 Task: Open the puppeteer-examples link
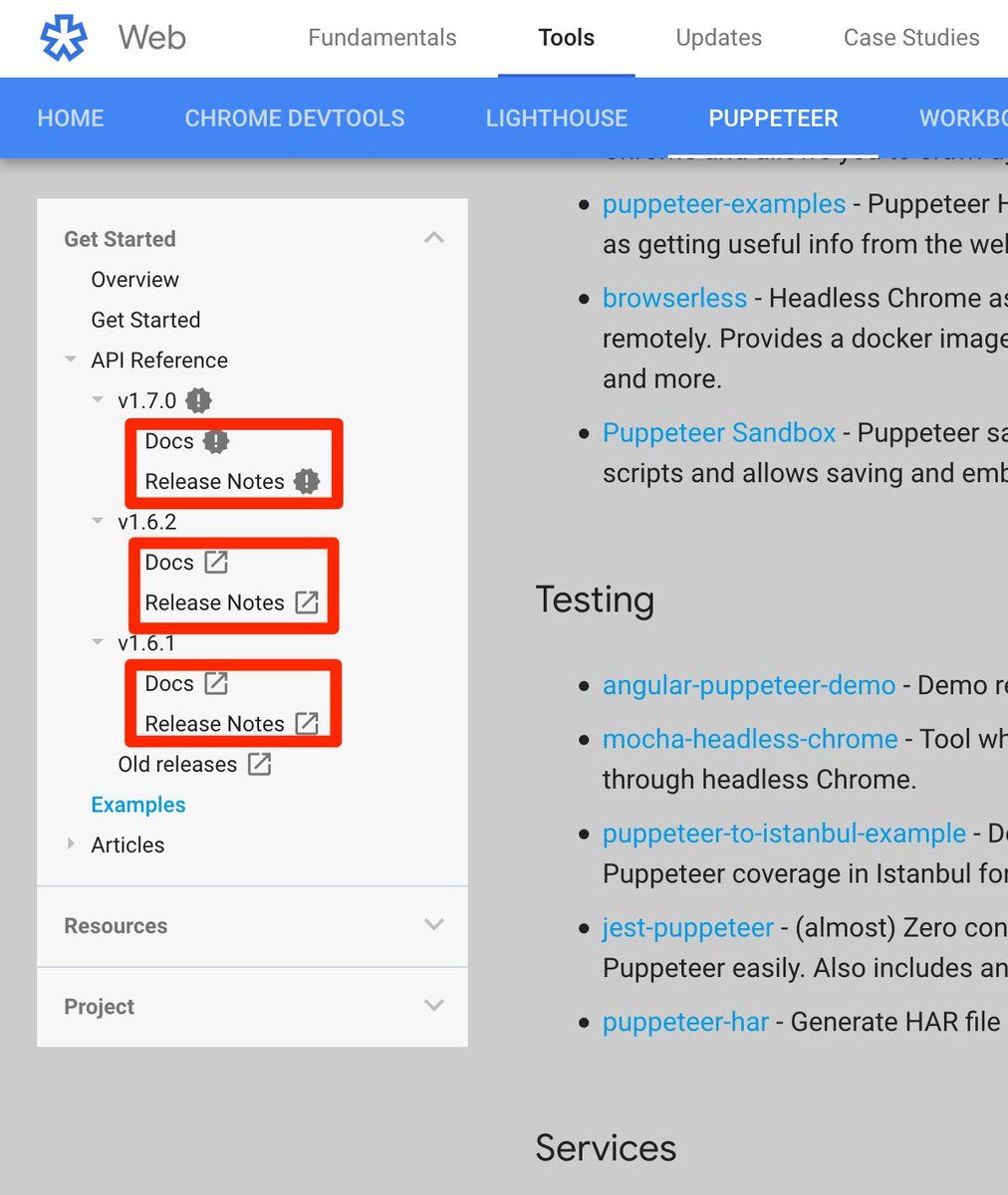tap(723, 204)
